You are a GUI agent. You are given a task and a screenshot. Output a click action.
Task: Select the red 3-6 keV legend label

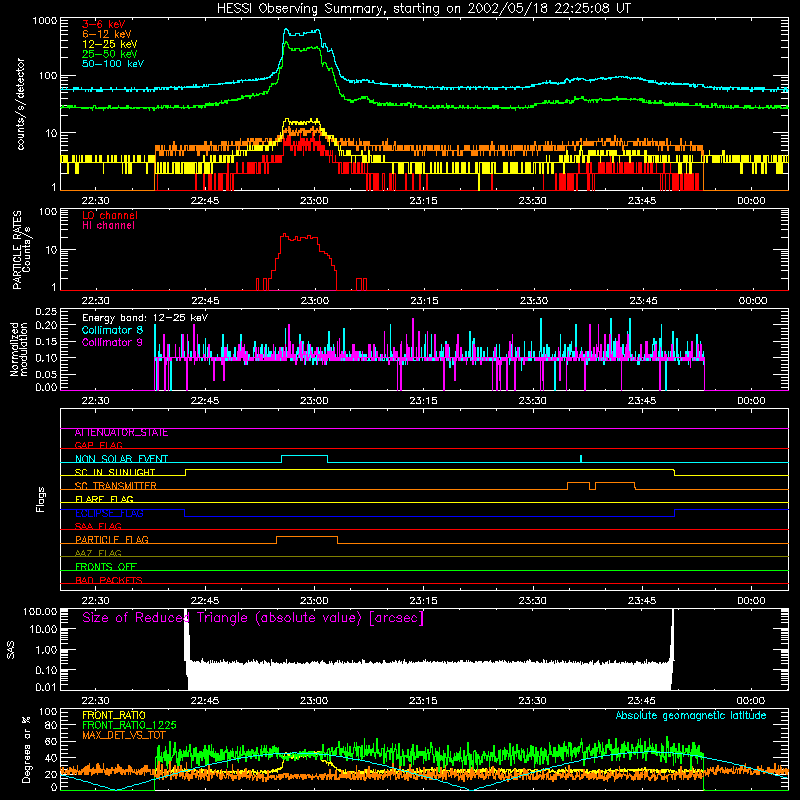pyautogui.click(x=103, y=24)
